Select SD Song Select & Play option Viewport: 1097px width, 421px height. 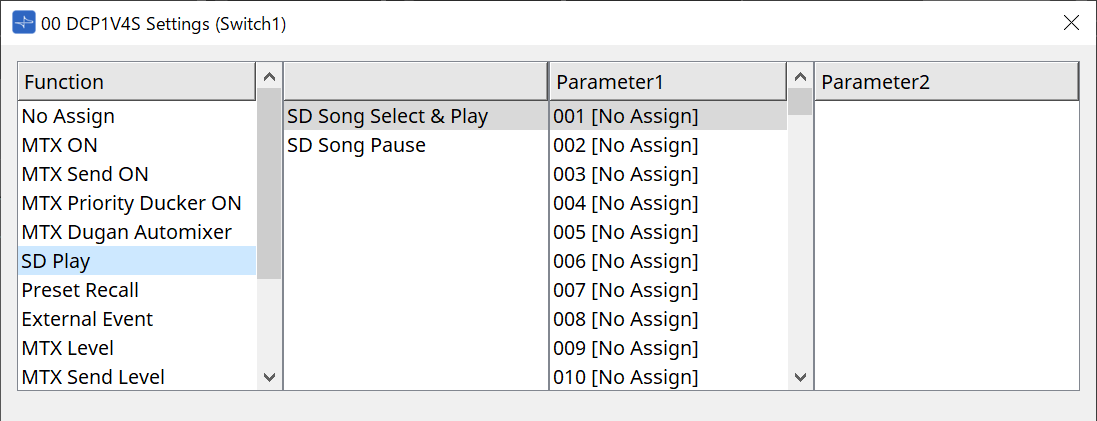point(387,116)
